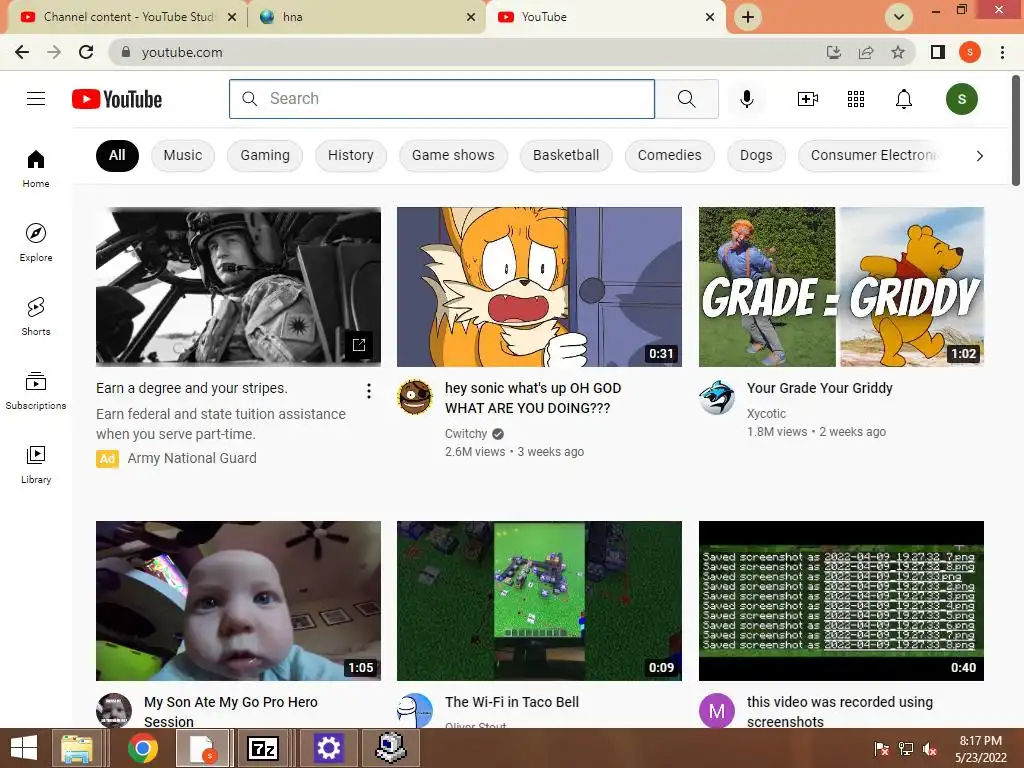Start voice search with microphone icon

tap(746, 99)
